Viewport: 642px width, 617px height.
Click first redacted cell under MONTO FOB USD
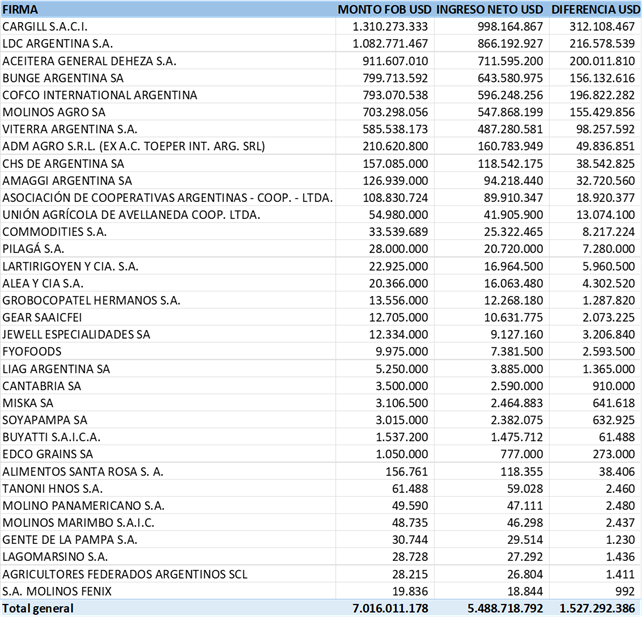point(385,26)
